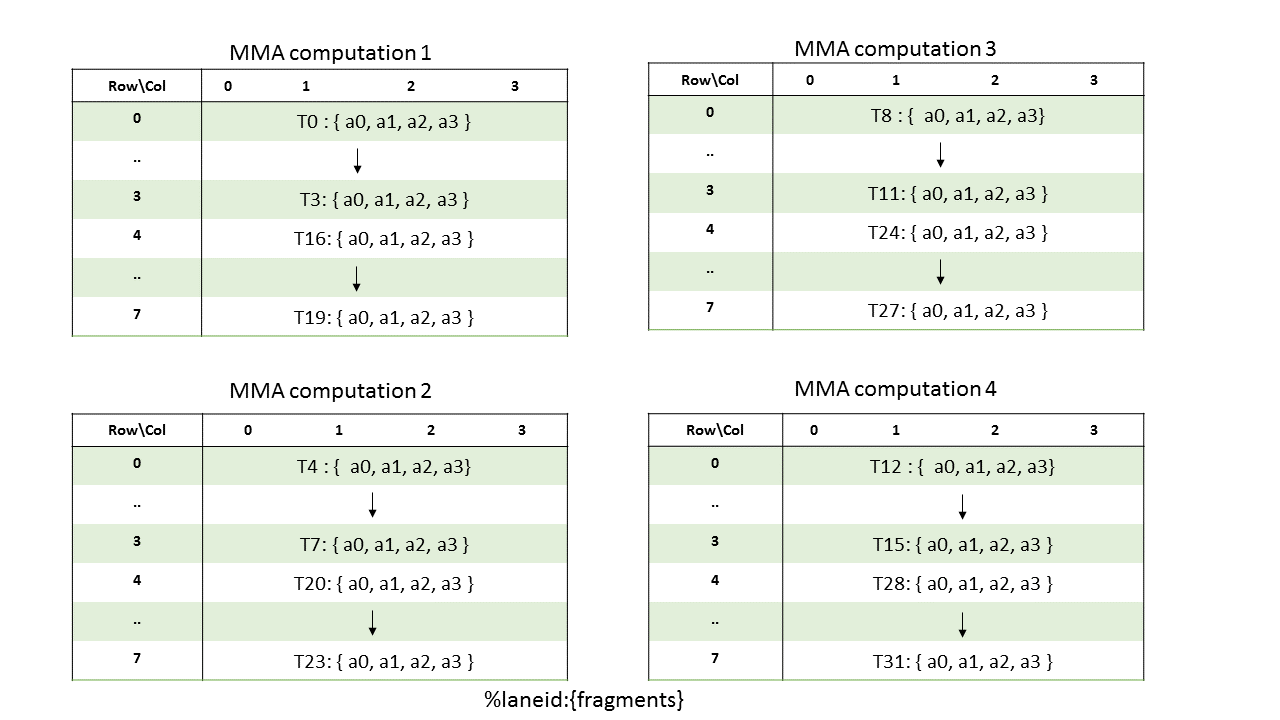Viewport: 1280px width, 720px height.
Task: Click the arrow above T23 row
Action: coord(372,623)
